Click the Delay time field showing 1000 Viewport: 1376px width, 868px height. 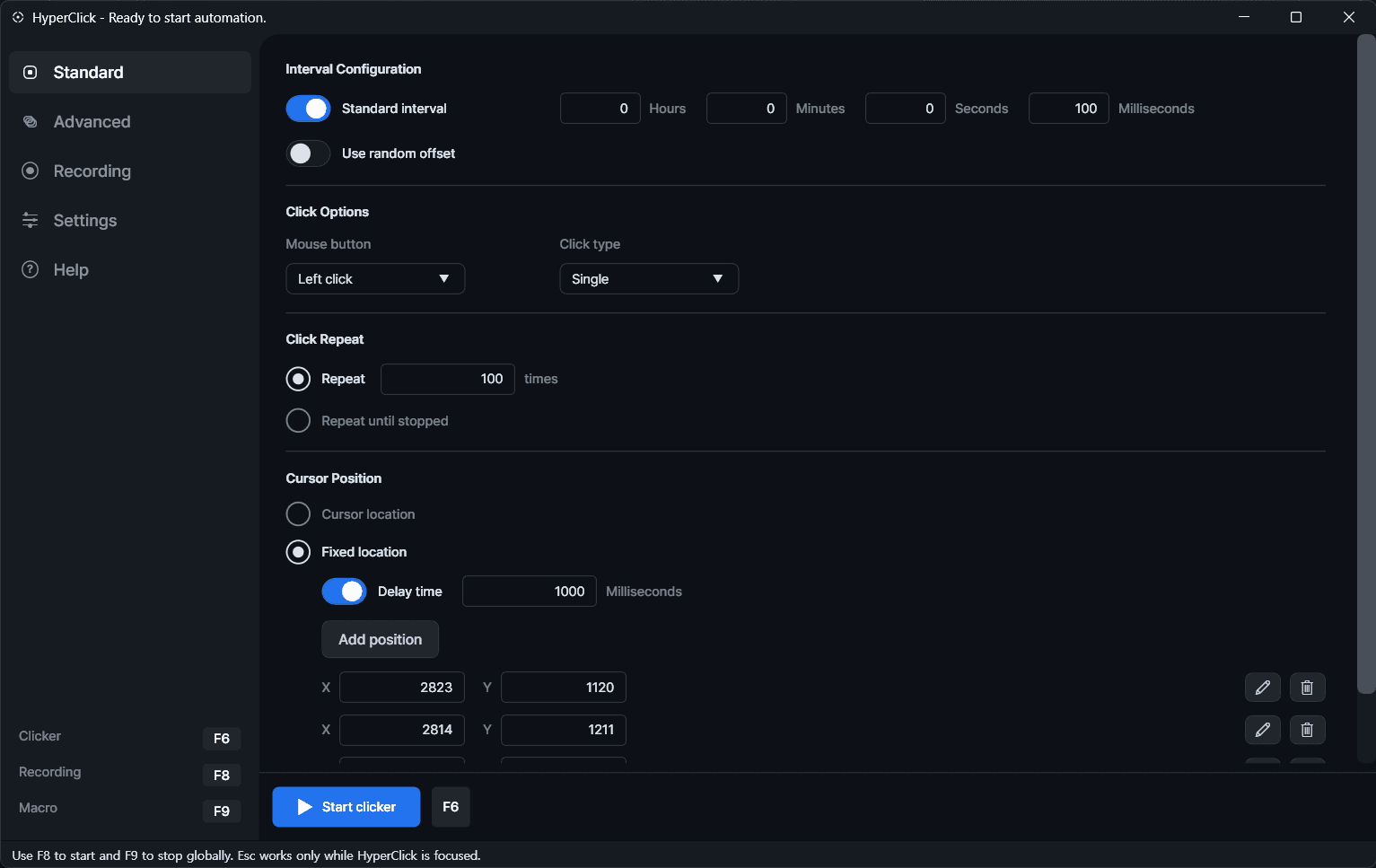[x=529, y=591]
